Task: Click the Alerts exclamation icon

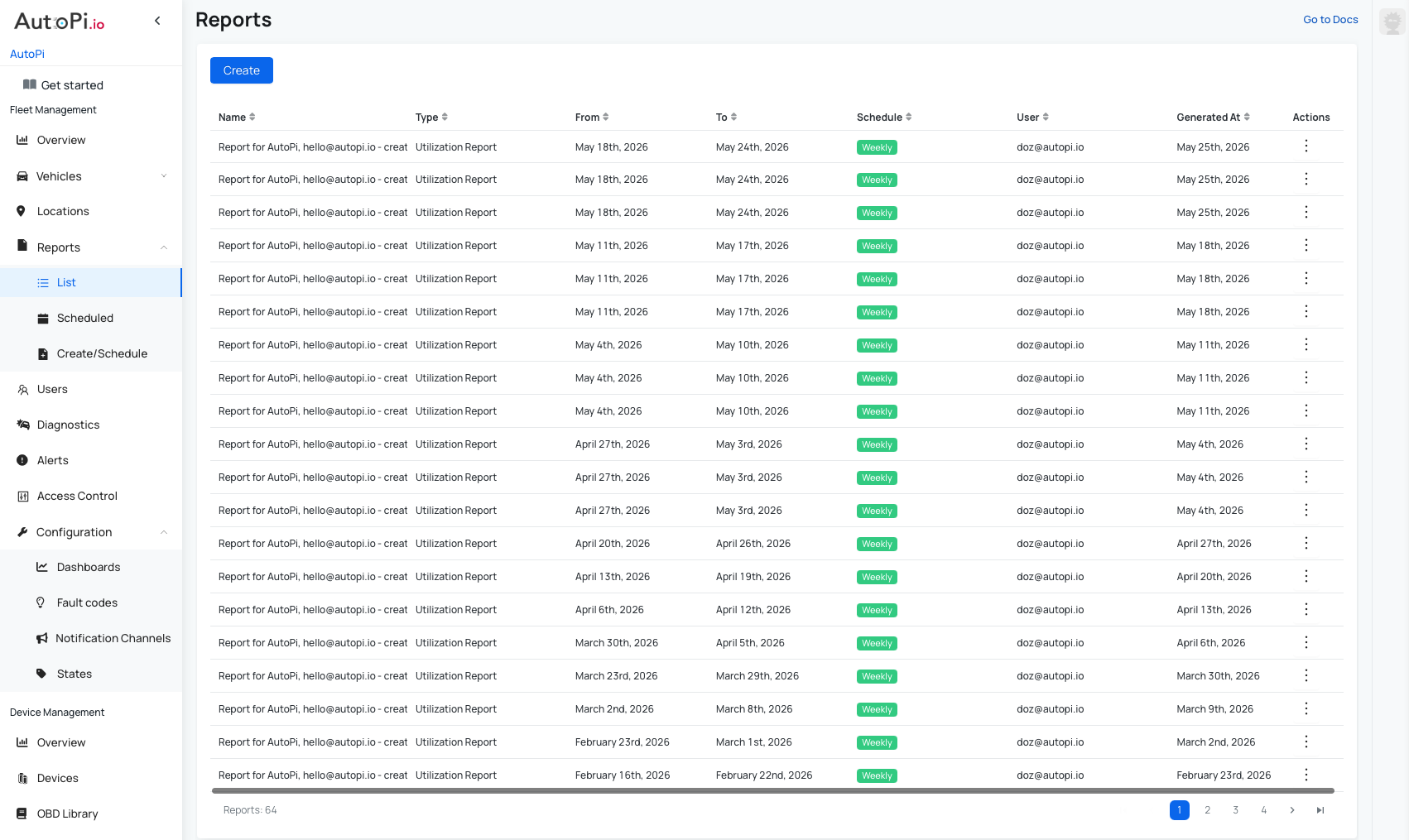Action: point(22,460)
